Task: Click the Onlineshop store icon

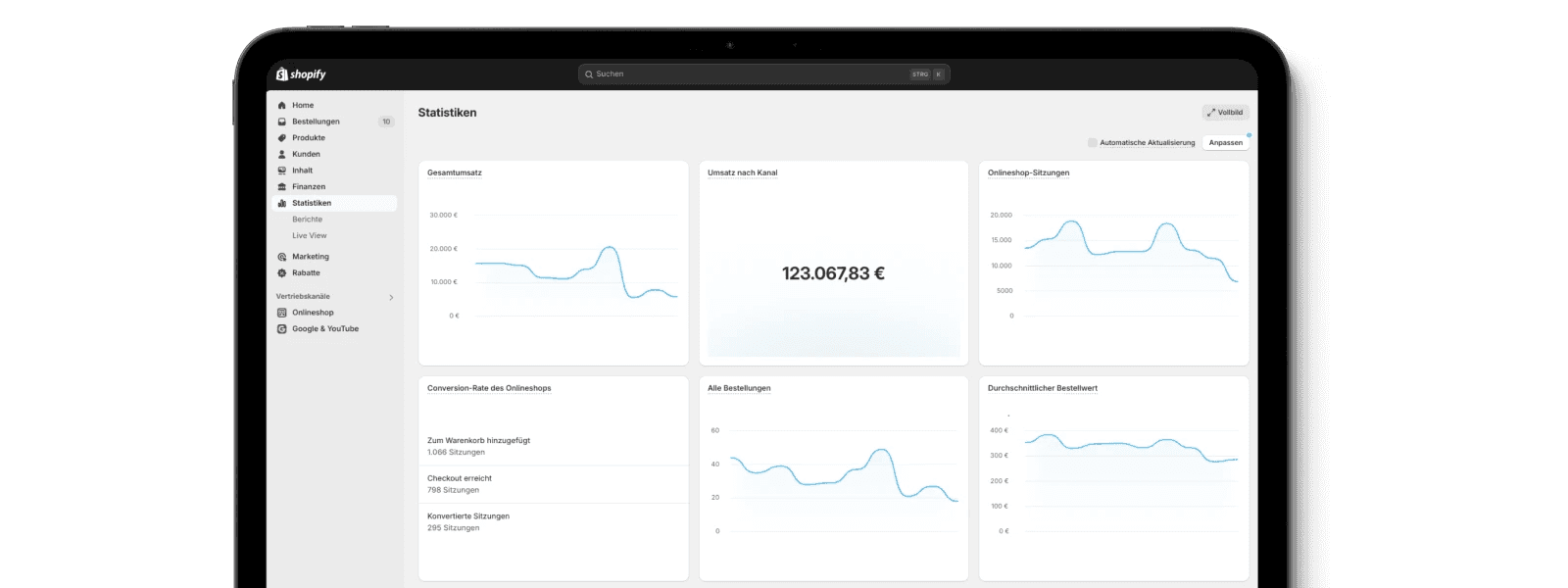Action: tap(282, 313)
